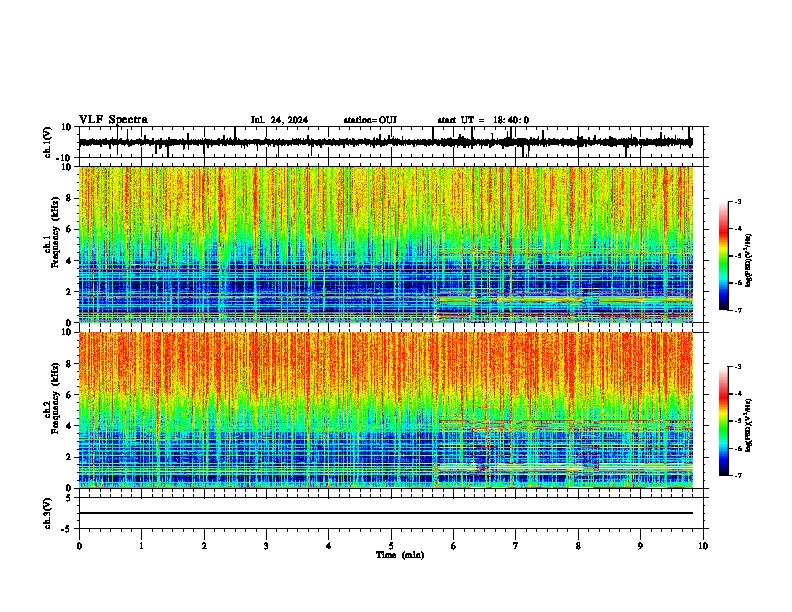Click the "2" tick on the time axis

coord(204,546)
